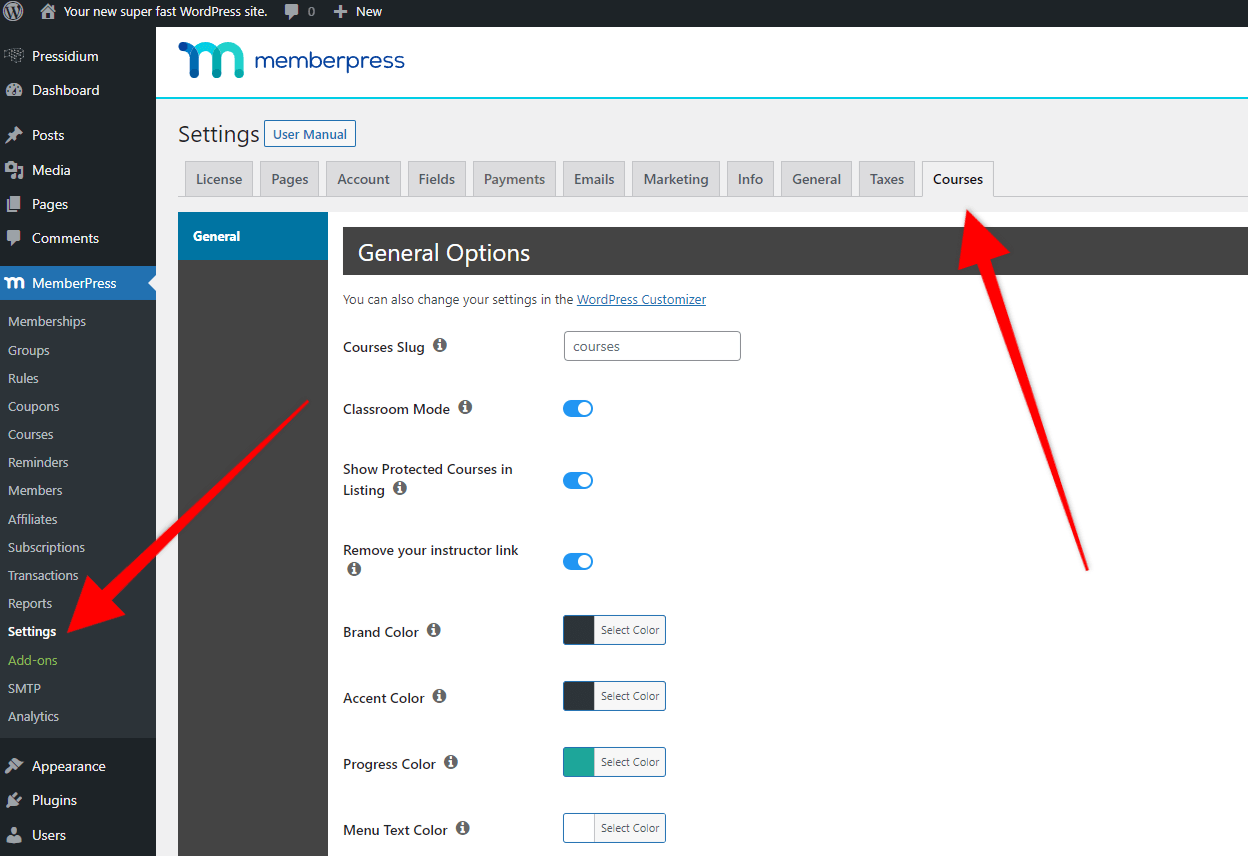Click info icon beside Progress Color

[x=451, y=762]
